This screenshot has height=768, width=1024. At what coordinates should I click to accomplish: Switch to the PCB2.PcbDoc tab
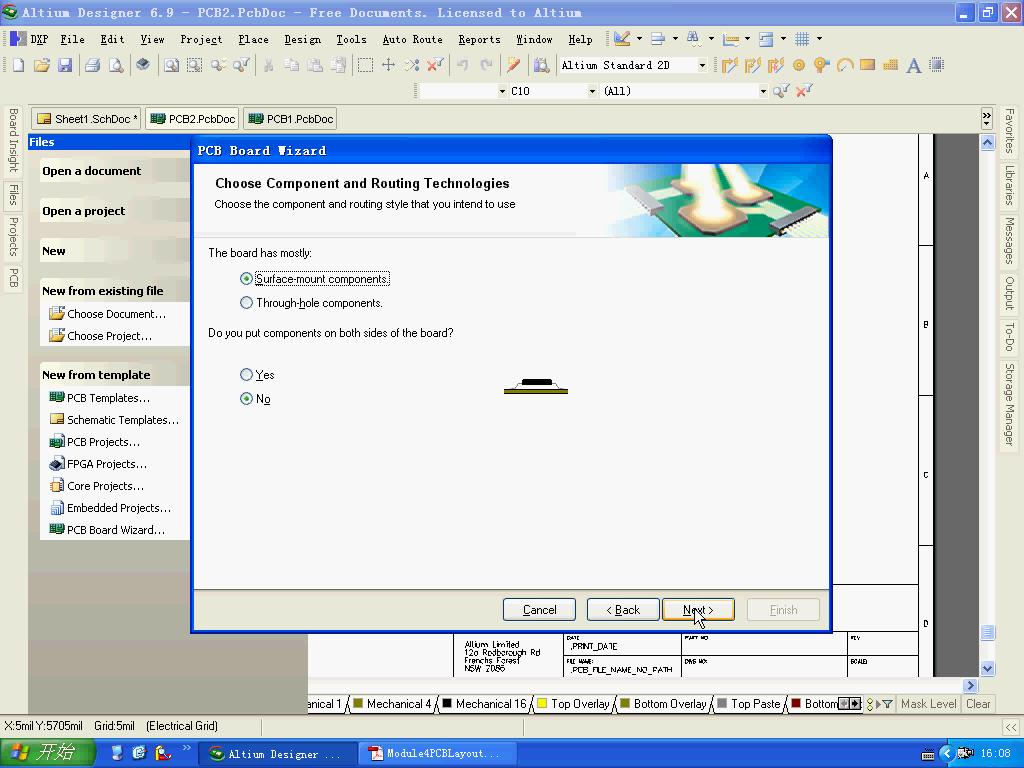click(x=192, y=119)
